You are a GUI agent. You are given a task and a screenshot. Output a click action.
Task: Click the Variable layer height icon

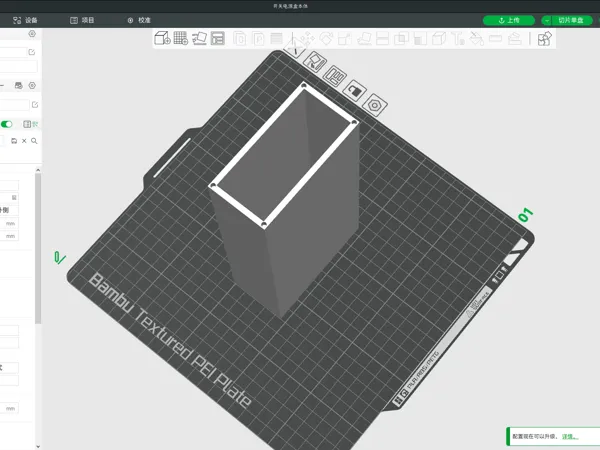click(277, 39)
